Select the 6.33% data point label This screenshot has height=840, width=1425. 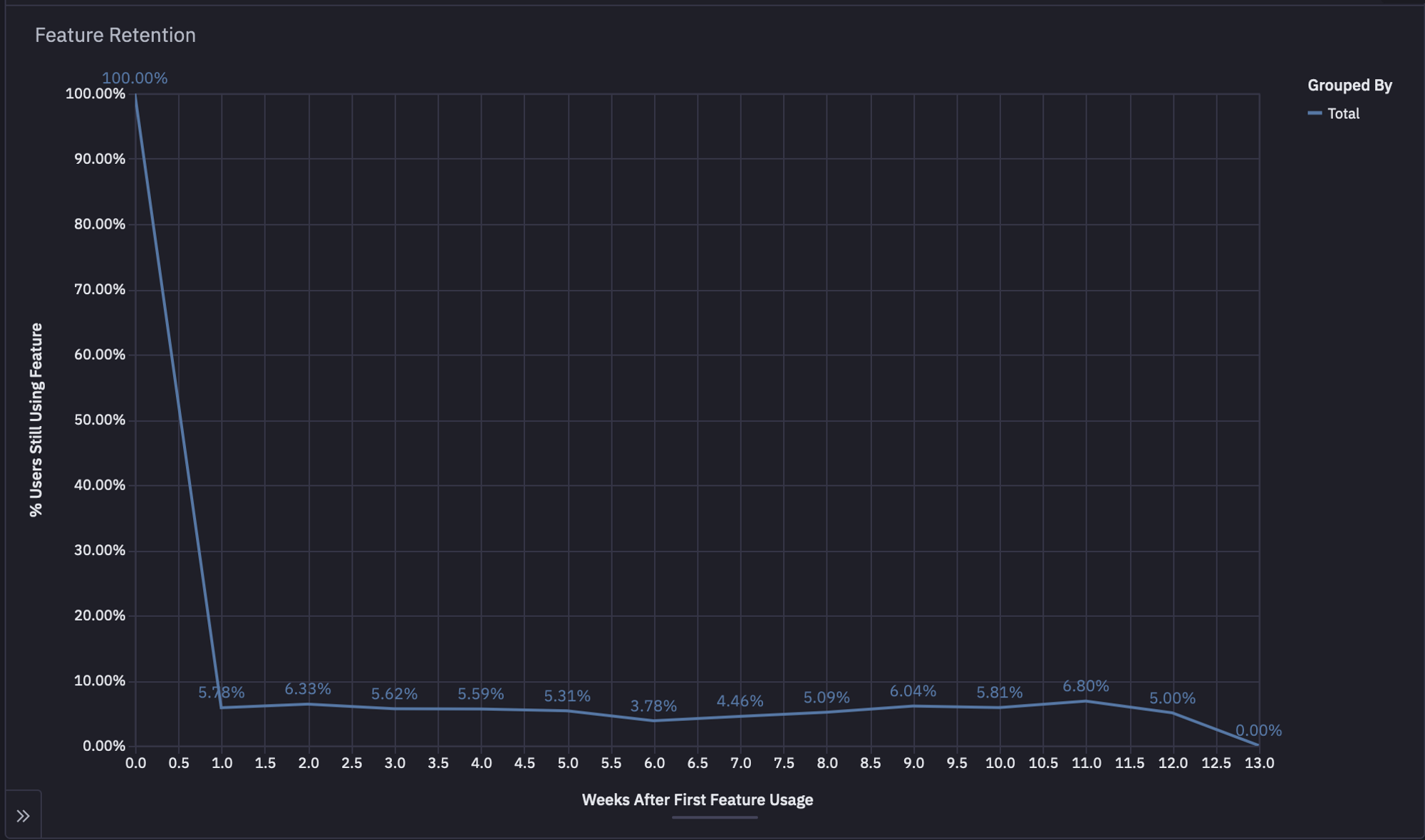[308, 689]
